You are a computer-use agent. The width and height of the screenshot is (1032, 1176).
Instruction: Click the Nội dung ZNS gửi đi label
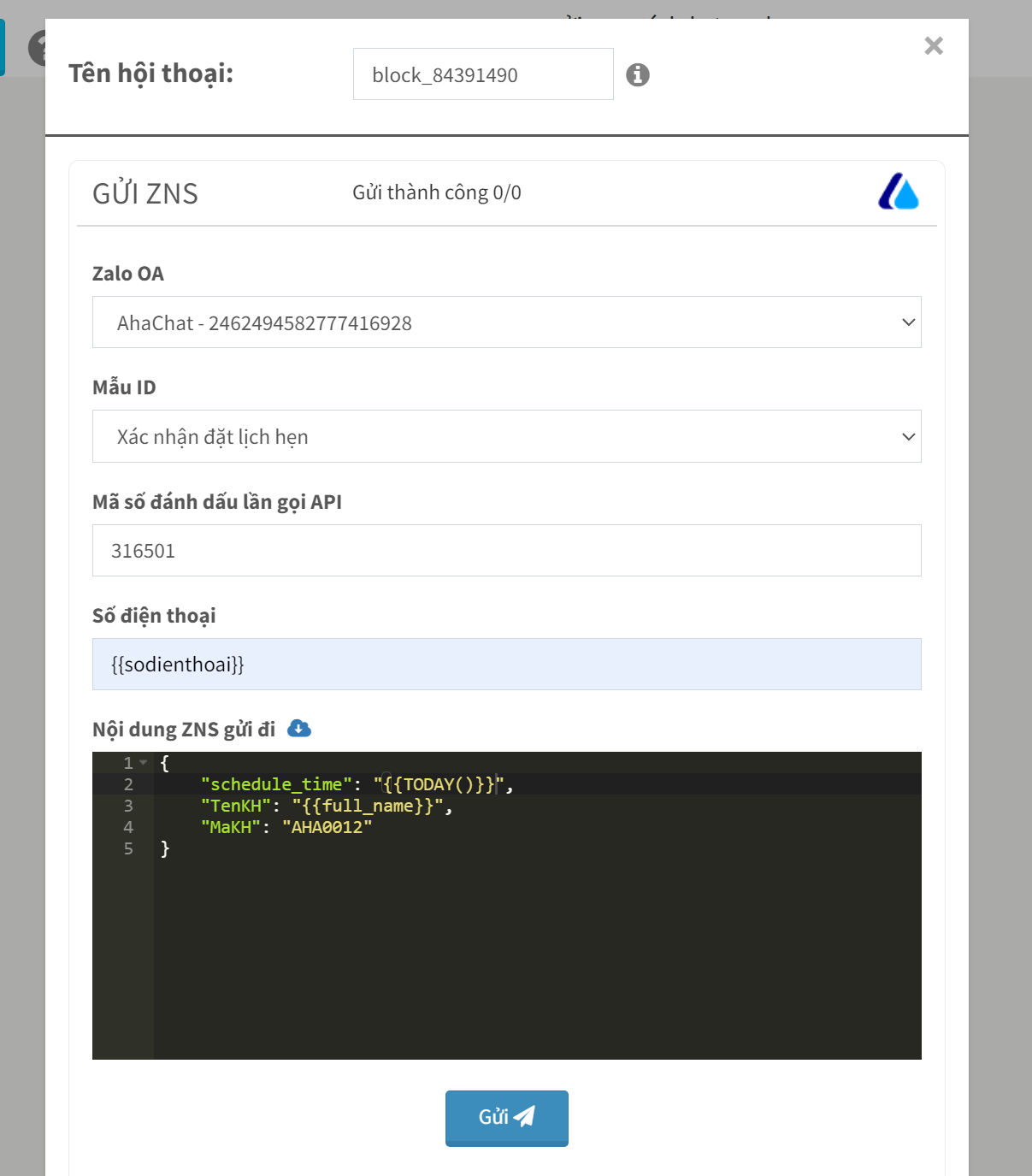pyautogui.click(x=184, y=730)
